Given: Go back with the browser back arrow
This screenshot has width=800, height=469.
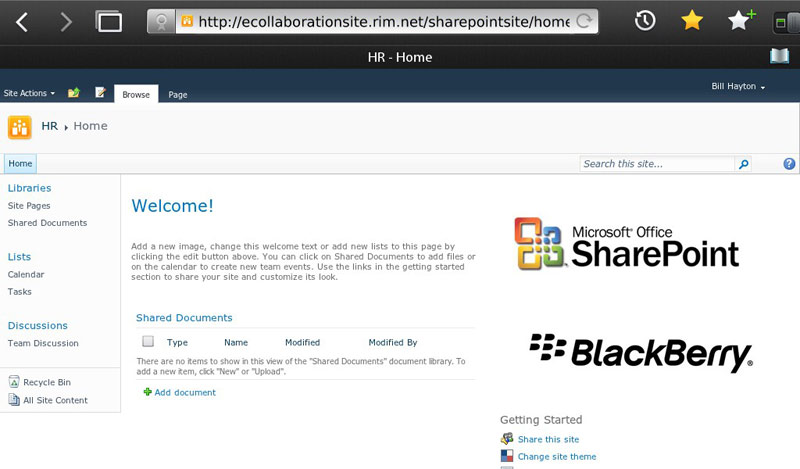Looking at the screenshot, I should pyautogui.click(x=22, y=22).
